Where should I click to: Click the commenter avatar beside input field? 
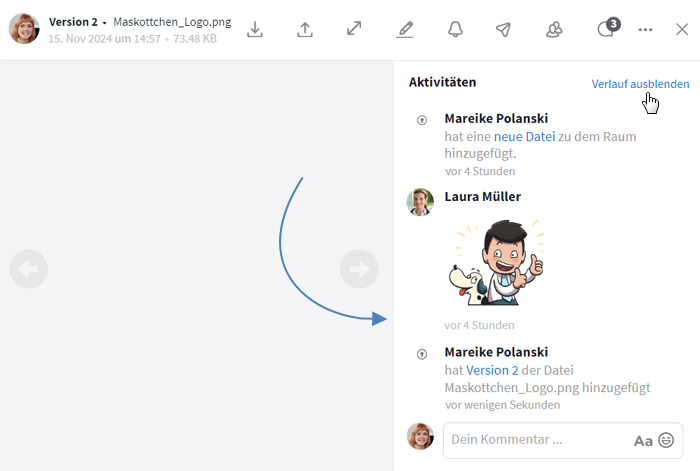pos(420,436)
